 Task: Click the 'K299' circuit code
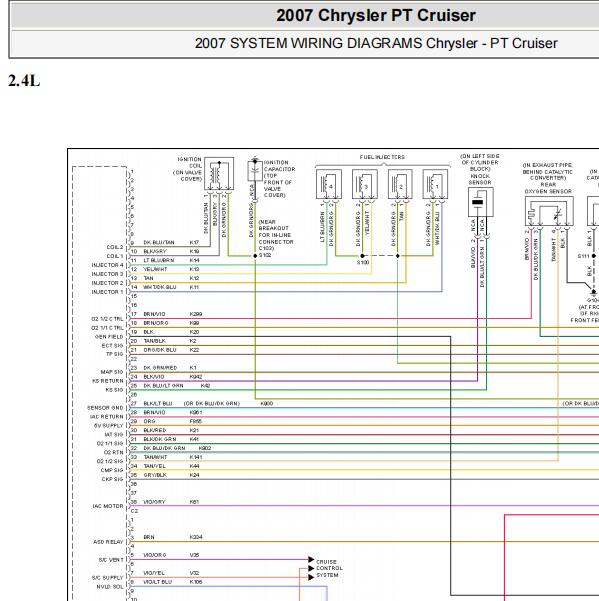coord(196,314)
